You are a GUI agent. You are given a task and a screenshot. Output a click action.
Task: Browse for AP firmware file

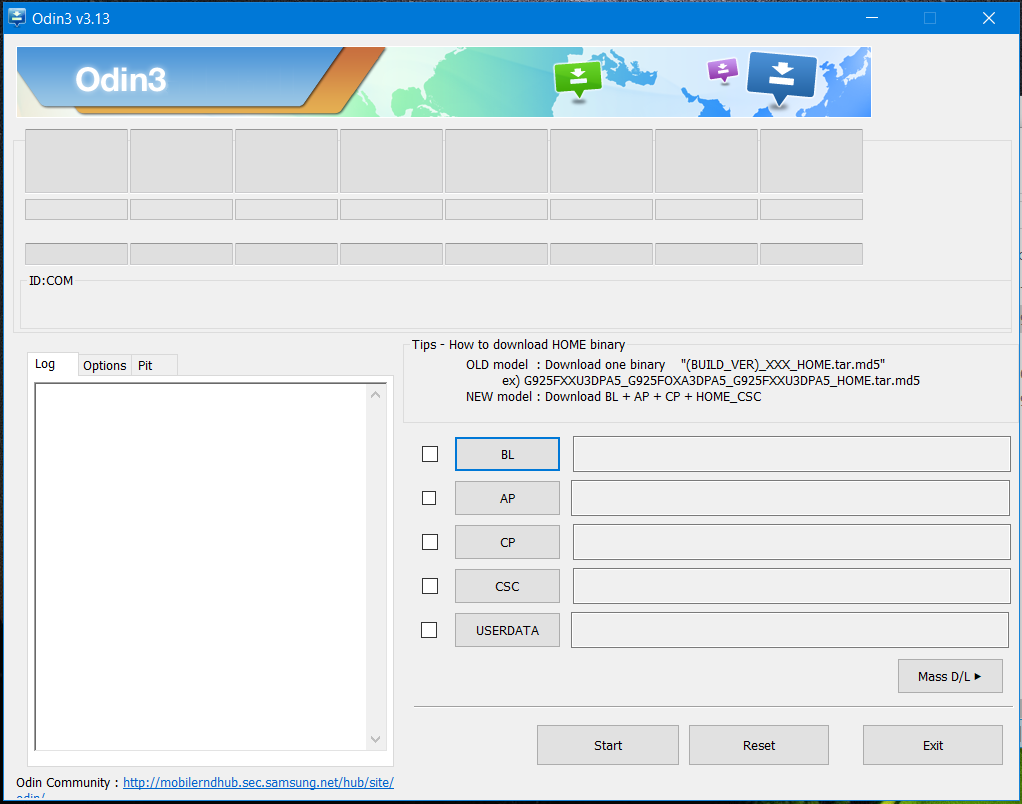tap(507, 498)
